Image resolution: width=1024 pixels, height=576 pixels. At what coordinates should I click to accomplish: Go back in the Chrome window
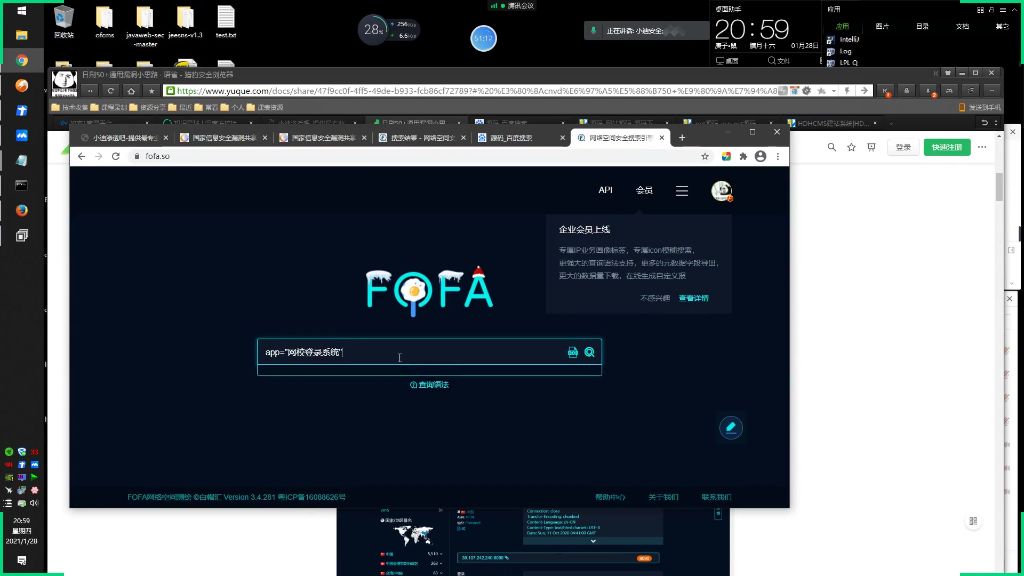81,156
